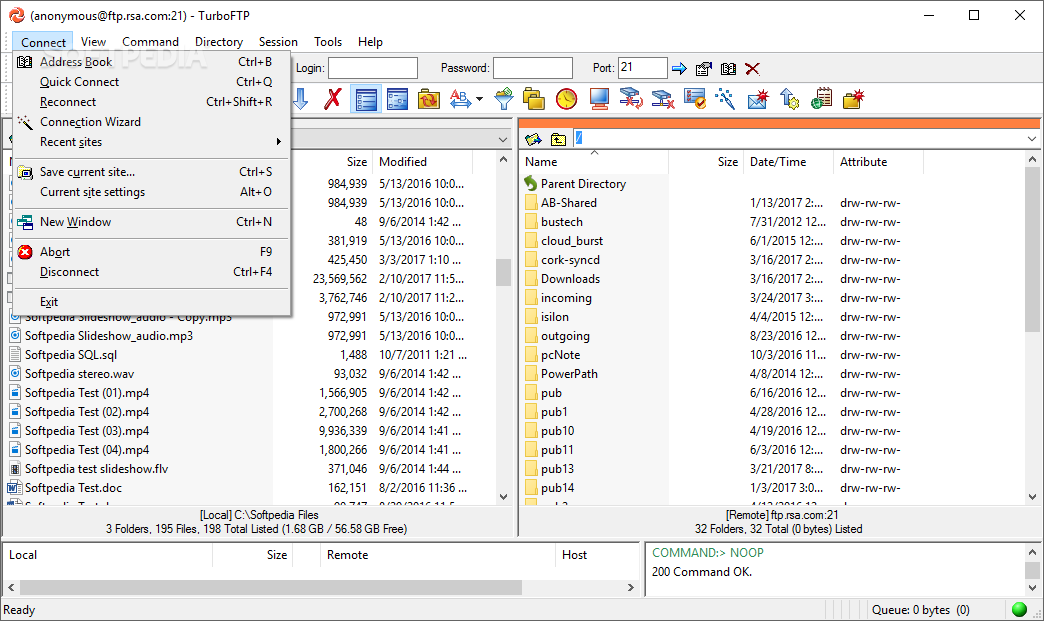Click the folder synchronize icon
Screen dimensions: 1044x621
(x=429, y=99)
